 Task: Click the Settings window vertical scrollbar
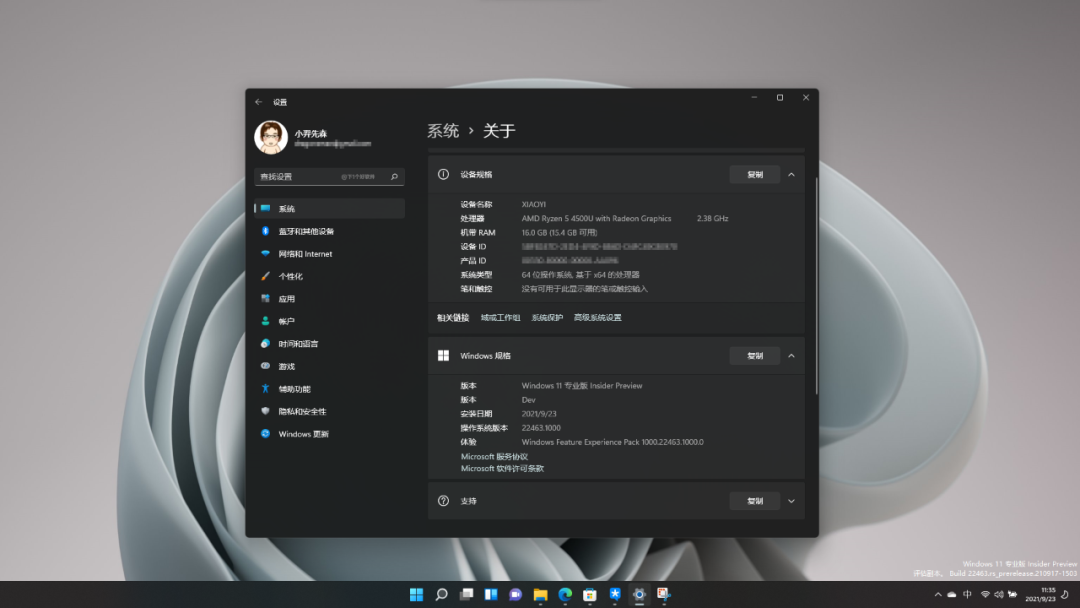[817, 286]
